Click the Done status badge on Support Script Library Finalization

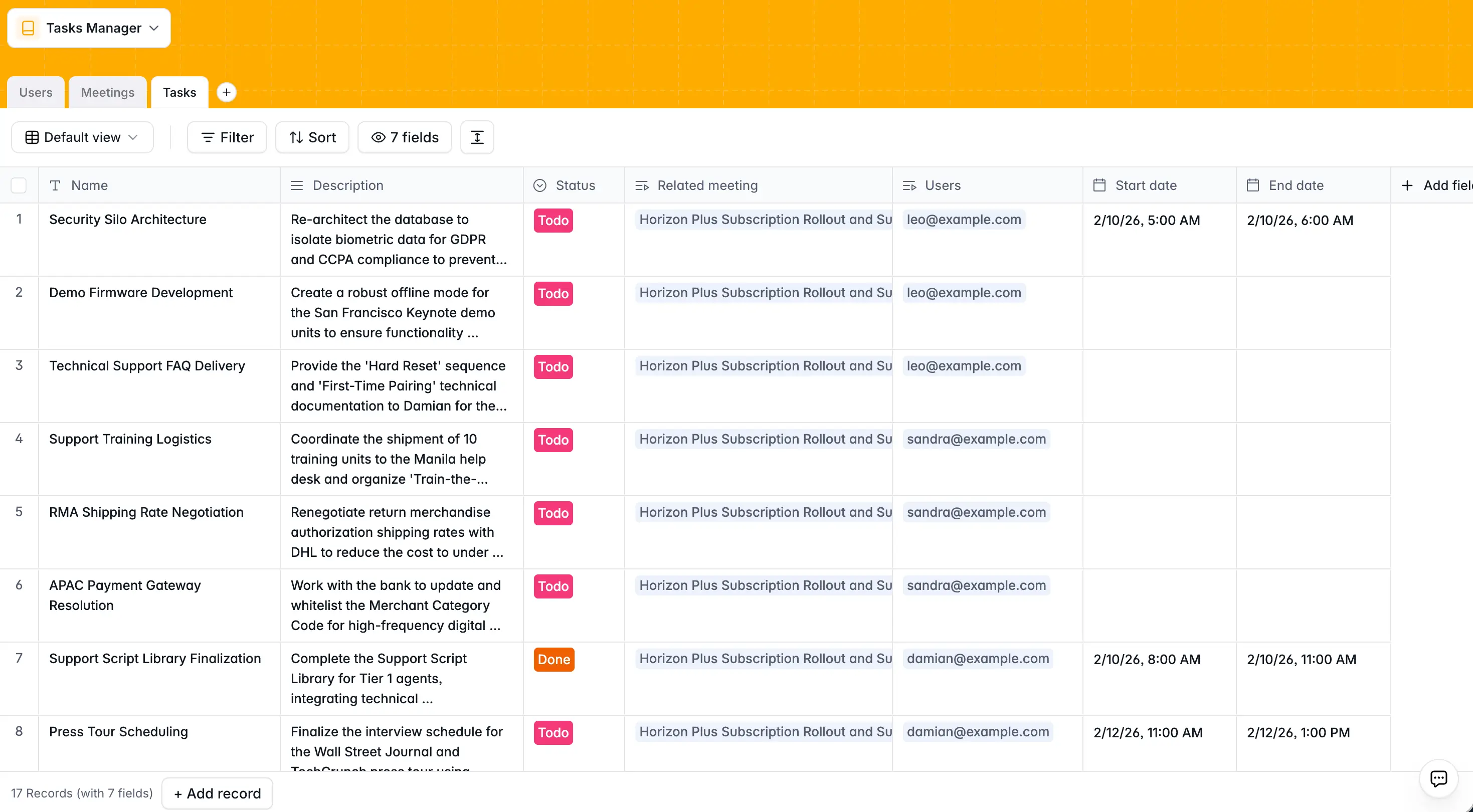pyautogui.click(x=553, y=659)
